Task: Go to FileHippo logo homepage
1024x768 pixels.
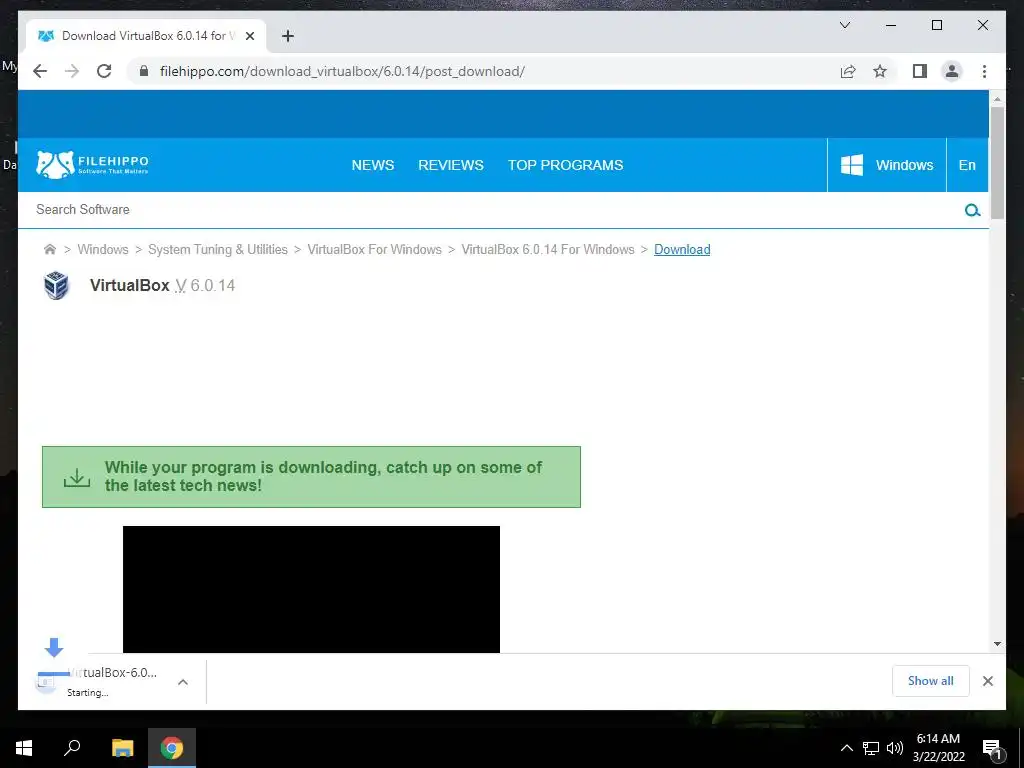Action: (x=92, y=165)
